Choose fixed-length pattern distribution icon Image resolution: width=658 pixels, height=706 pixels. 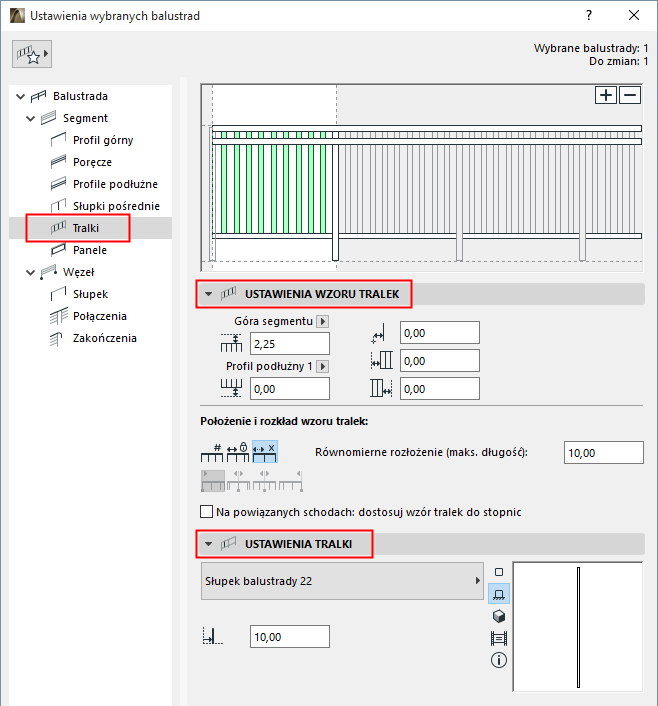(x=238, y=452)
